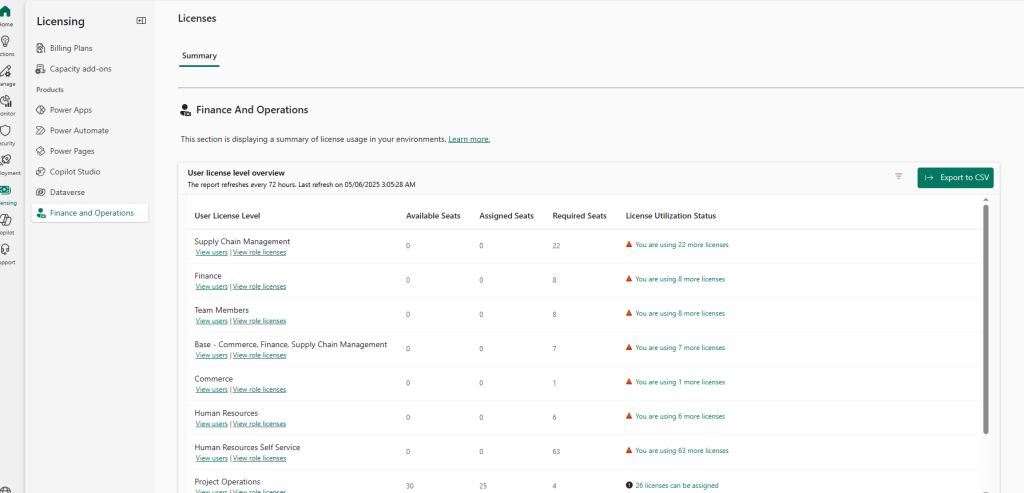View users for the Finance license
This screenshot has height=493, width=1024.
click(212, 287)
